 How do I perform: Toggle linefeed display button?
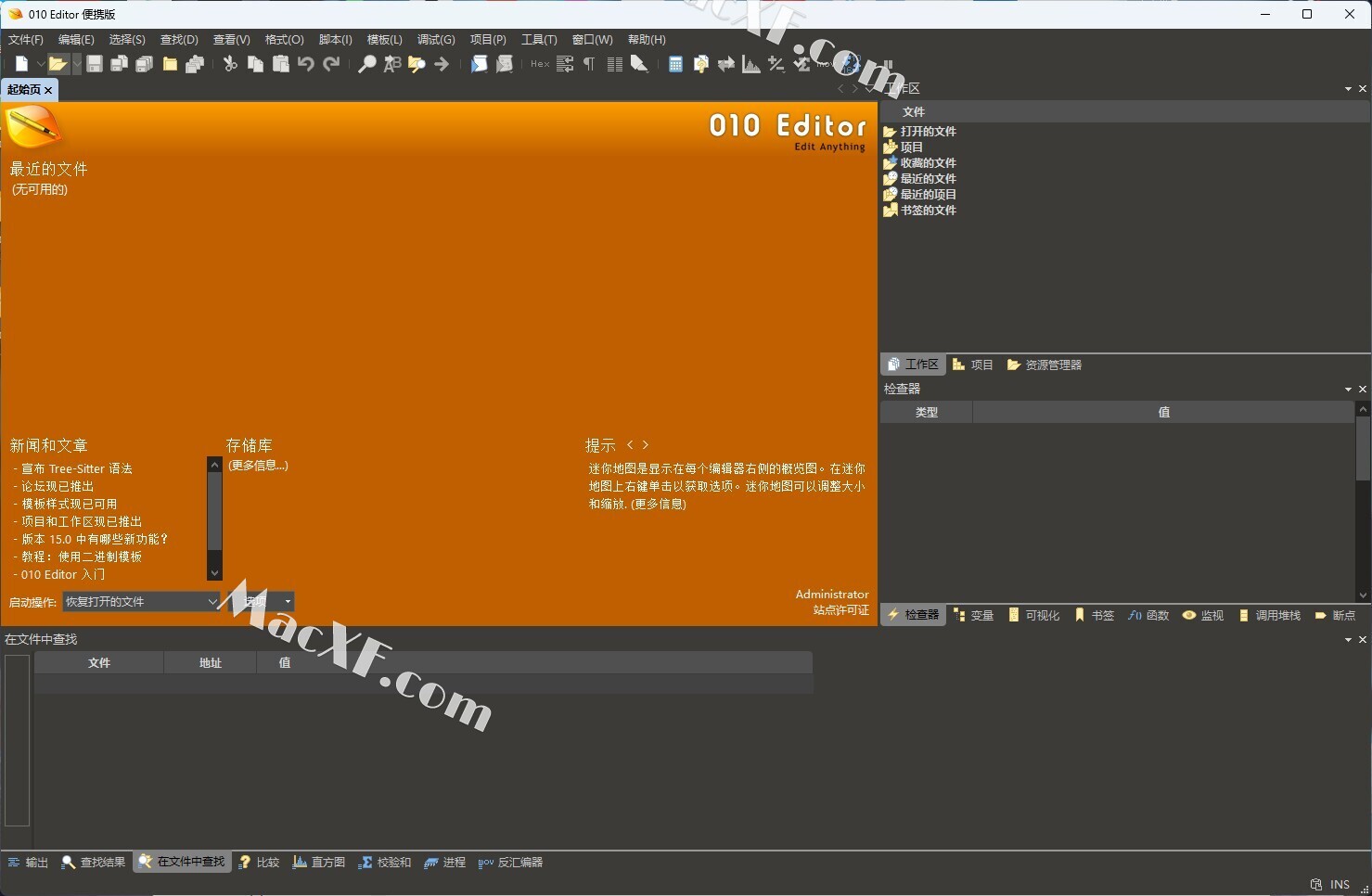pos(565,64)
